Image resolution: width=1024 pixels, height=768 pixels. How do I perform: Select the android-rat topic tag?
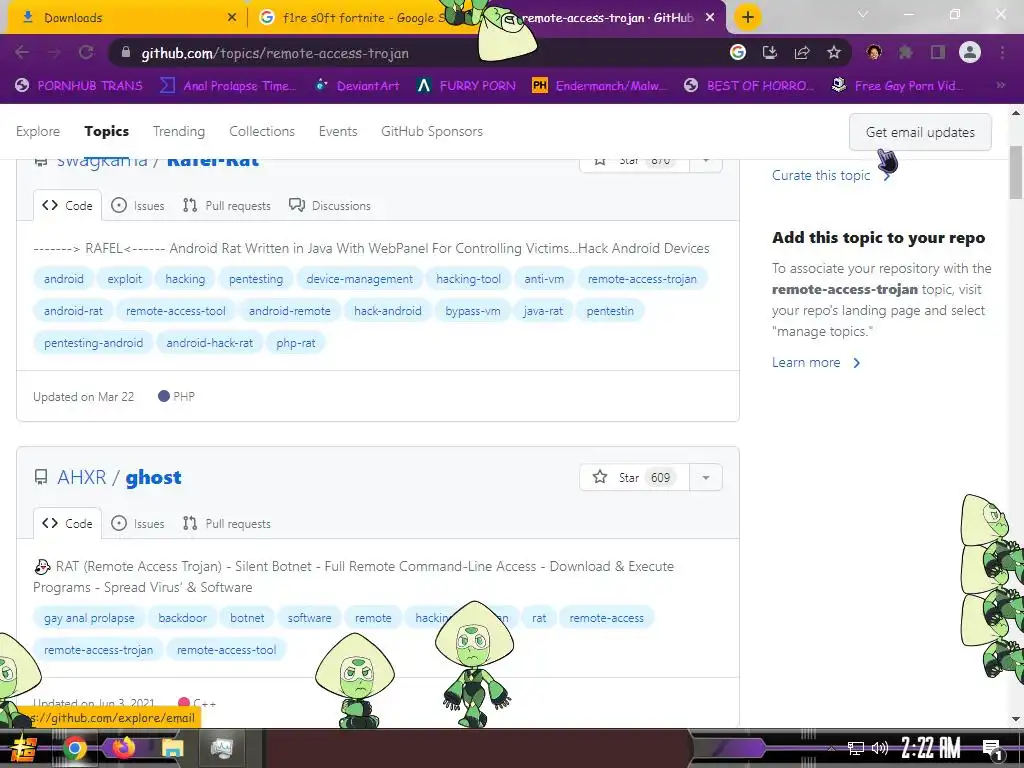pyautogui.click(x=73, y=311)
